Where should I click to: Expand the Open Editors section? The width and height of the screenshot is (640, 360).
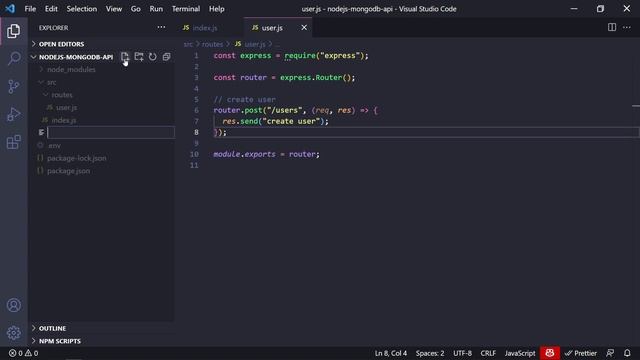tap(61, 44)
